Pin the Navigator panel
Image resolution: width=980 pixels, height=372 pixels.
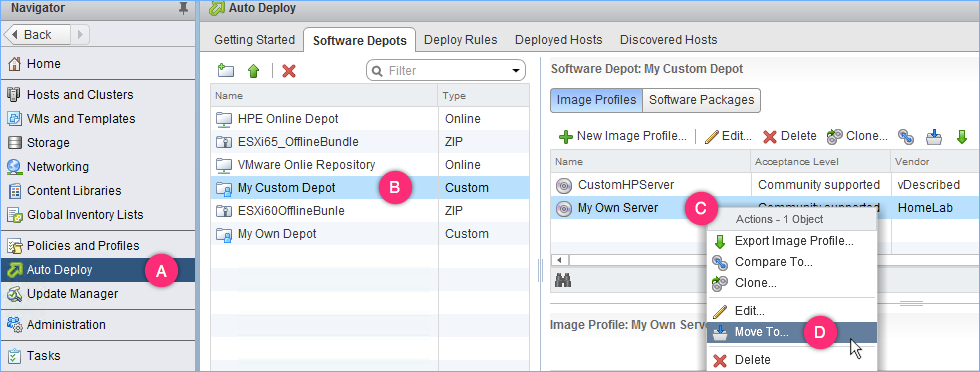[x=182, y=8]
